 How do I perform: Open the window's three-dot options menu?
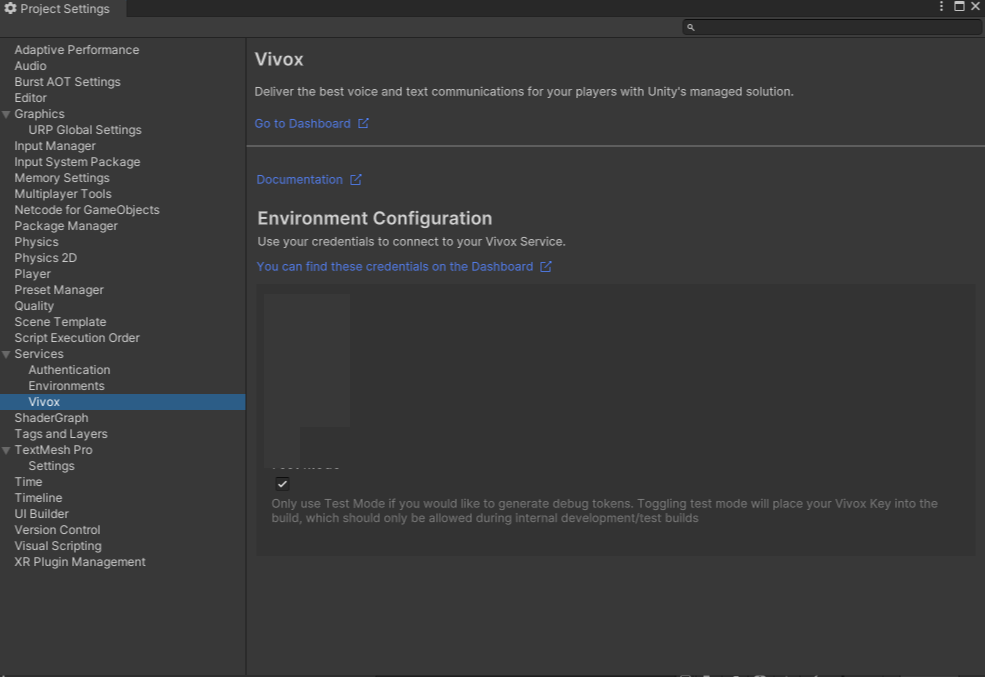941,7
